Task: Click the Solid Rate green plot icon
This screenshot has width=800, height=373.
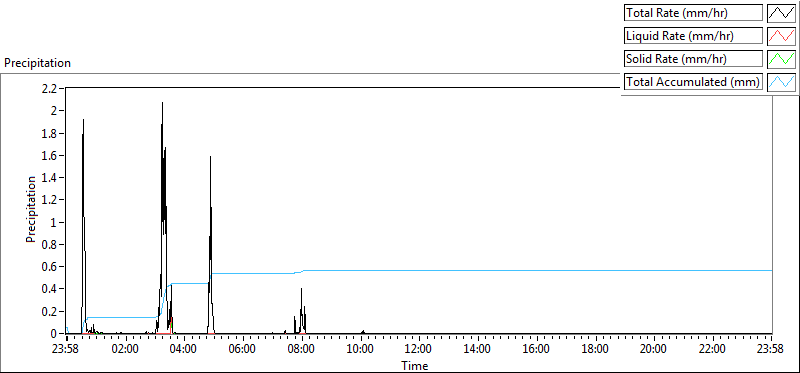Action: 781,58
